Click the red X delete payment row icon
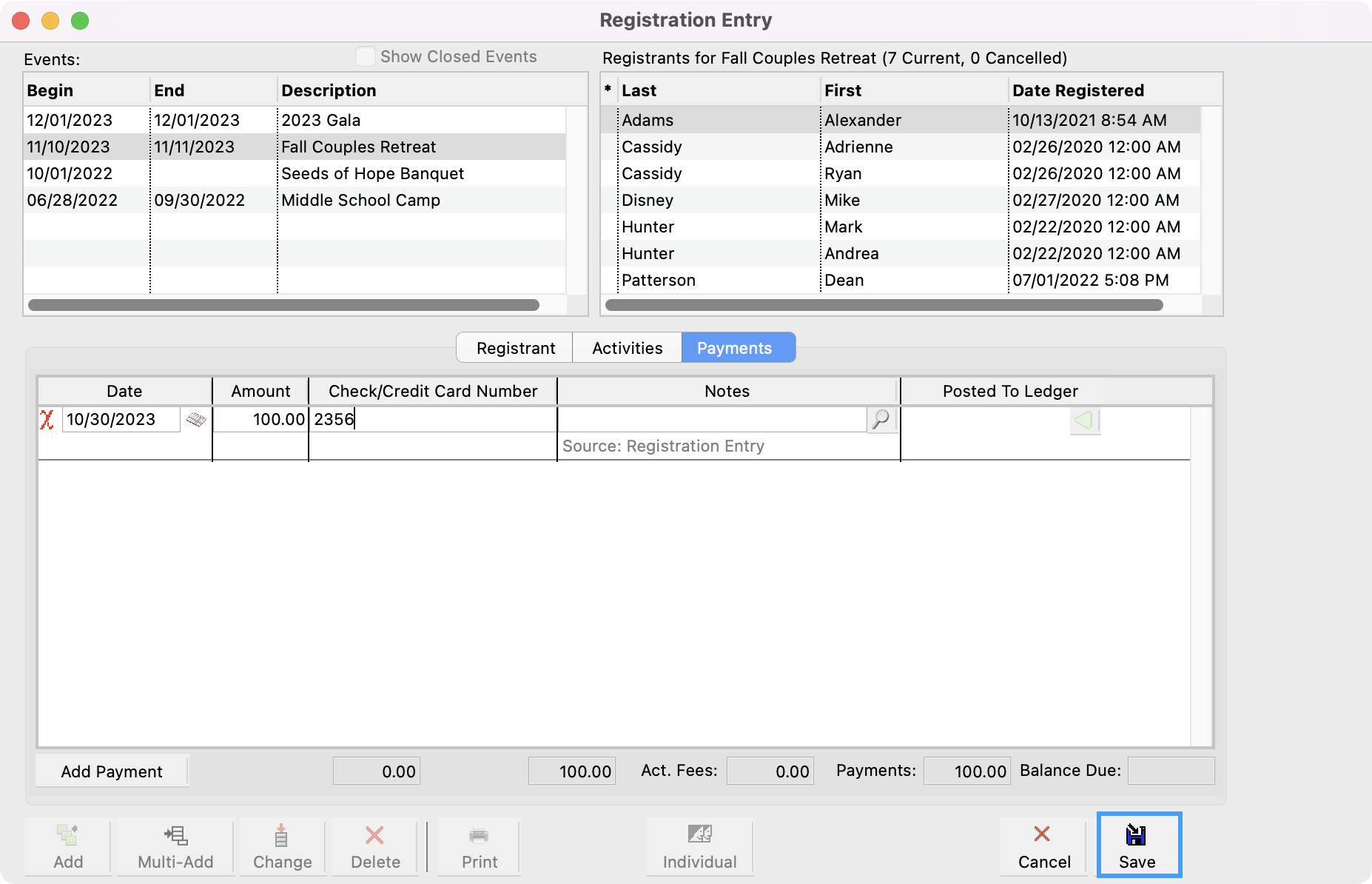Screen dimensions: 1372x884 click(47, 420)
